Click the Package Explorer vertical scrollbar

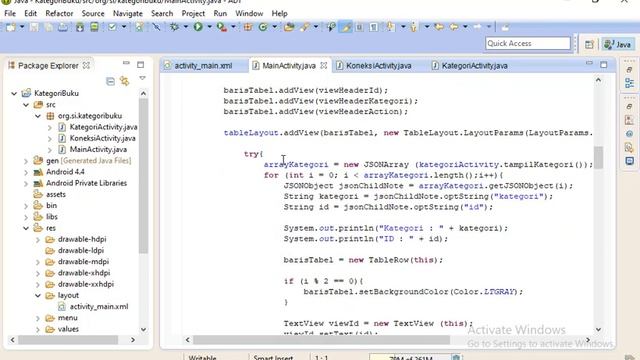[x=143, y=176]
